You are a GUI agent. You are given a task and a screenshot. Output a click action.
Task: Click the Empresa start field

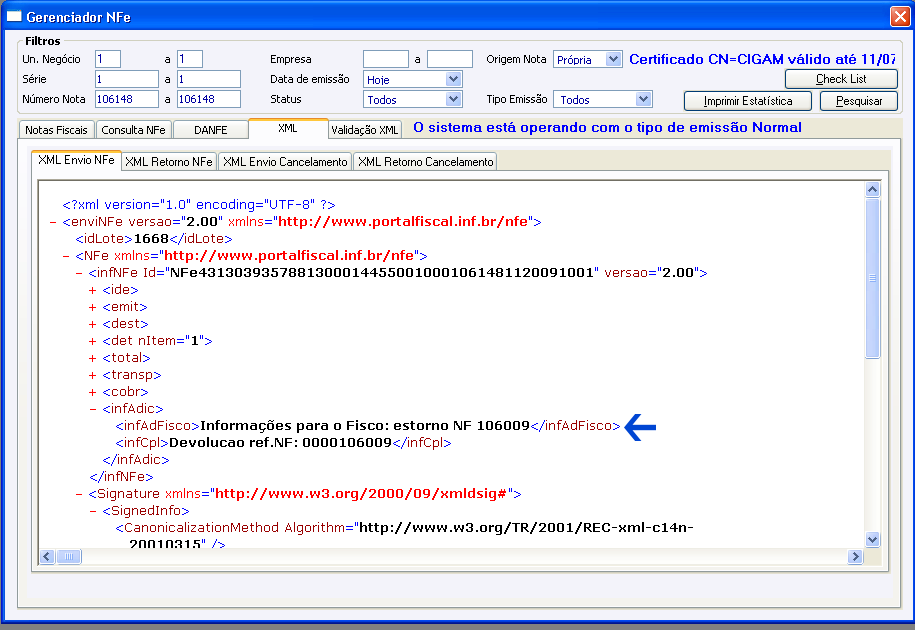click(386, 59)
